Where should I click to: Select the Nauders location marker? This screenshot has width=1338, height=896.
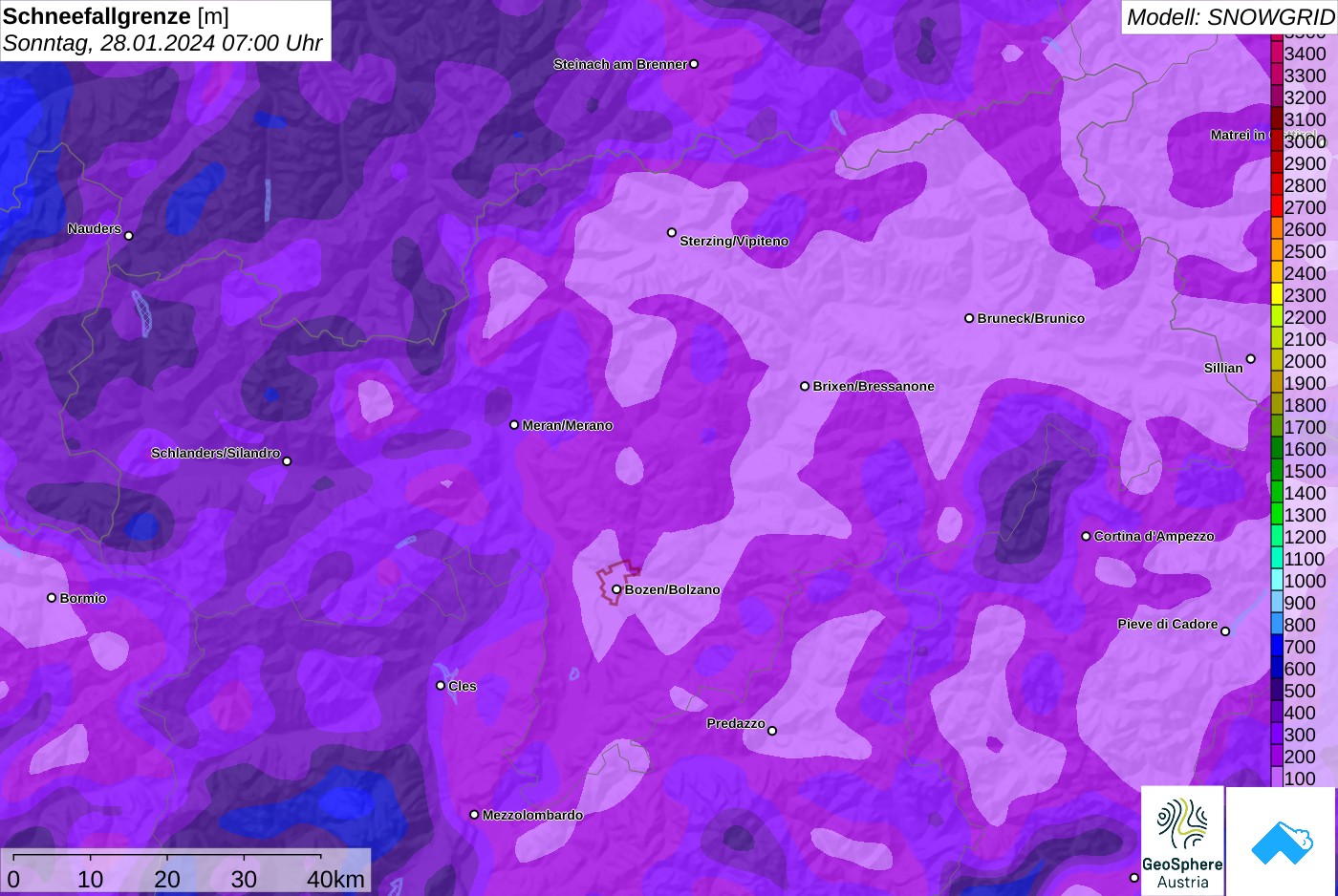(129, 235)
